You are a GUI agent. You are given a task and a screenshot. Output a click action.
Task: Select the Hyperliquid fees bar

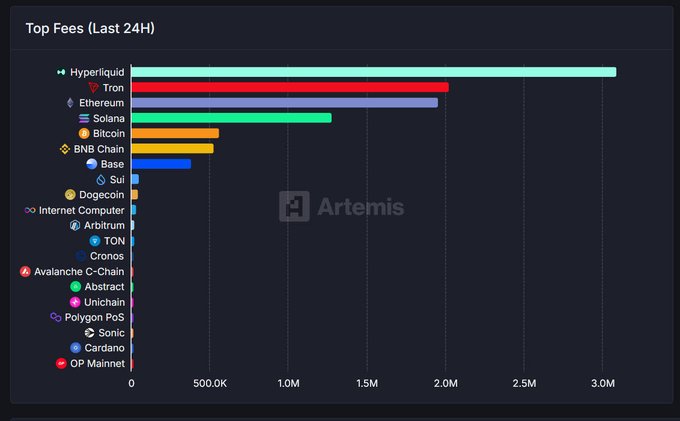373,72
